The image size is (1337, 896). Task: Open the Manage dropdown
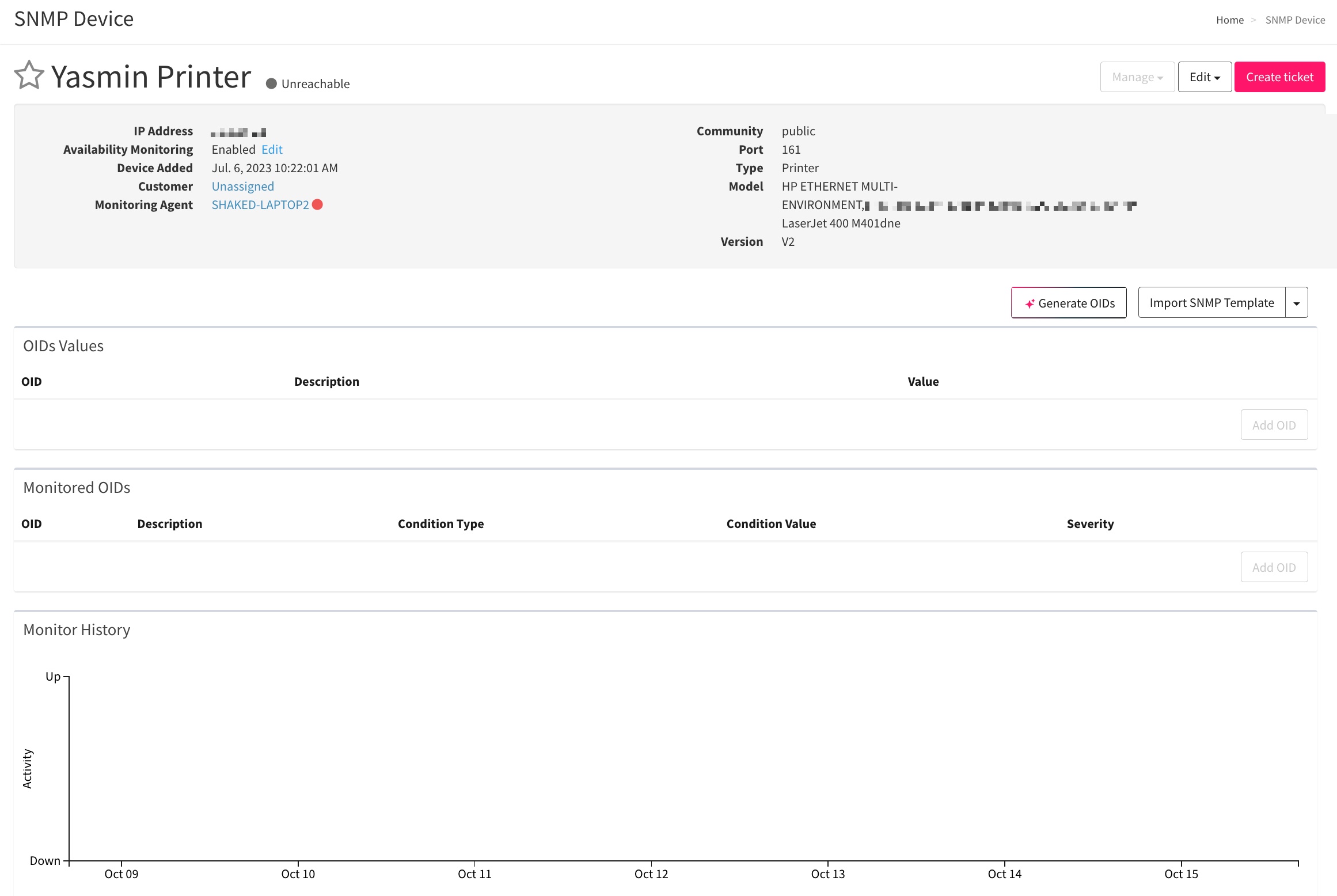[x=1137, y=77]
